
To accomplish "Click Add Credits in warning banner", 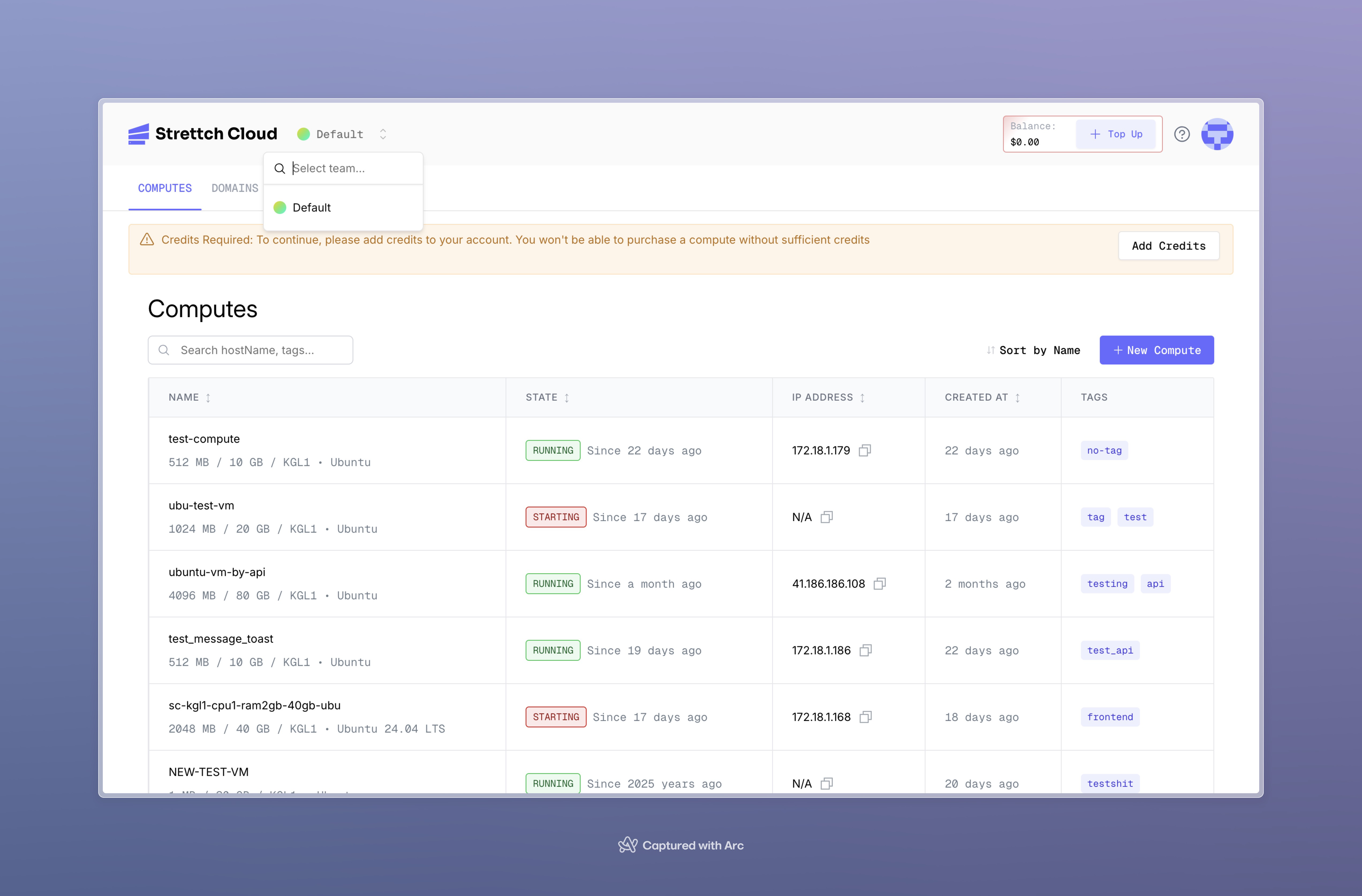I will 1168,246.
